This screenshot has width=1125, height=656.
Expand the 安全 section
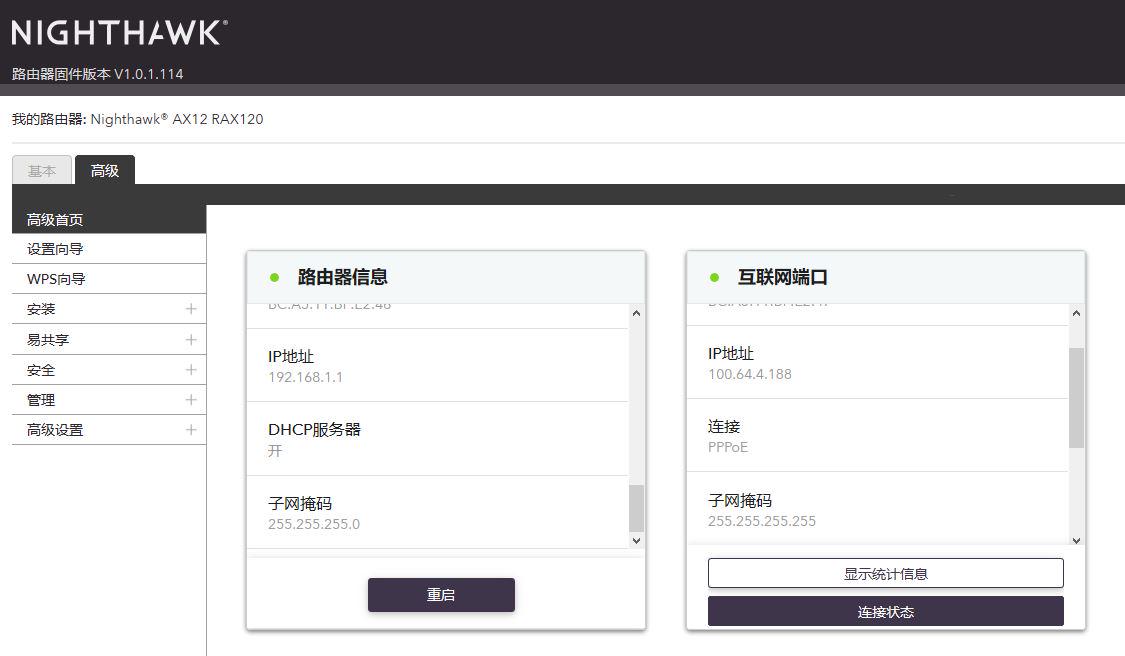(191, 369)
